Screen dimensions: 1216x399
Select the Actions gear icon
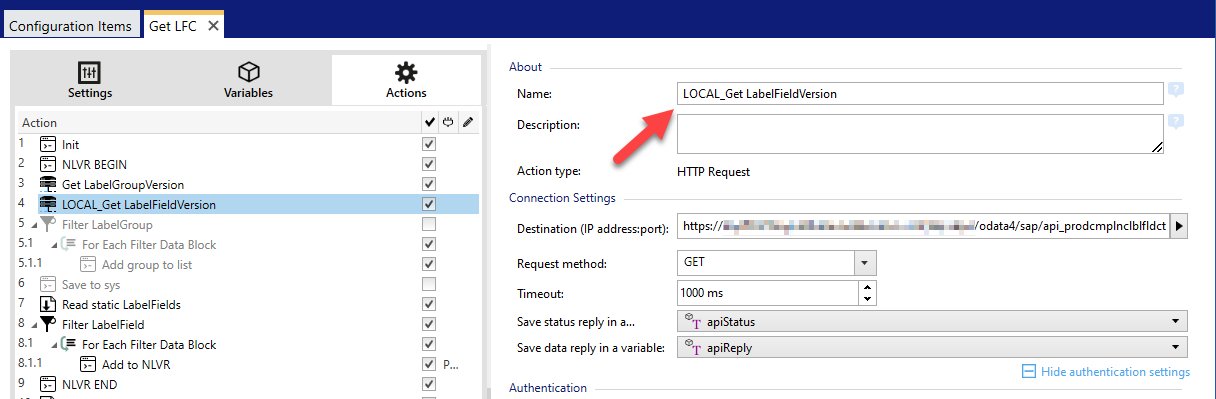coord(406,72)
